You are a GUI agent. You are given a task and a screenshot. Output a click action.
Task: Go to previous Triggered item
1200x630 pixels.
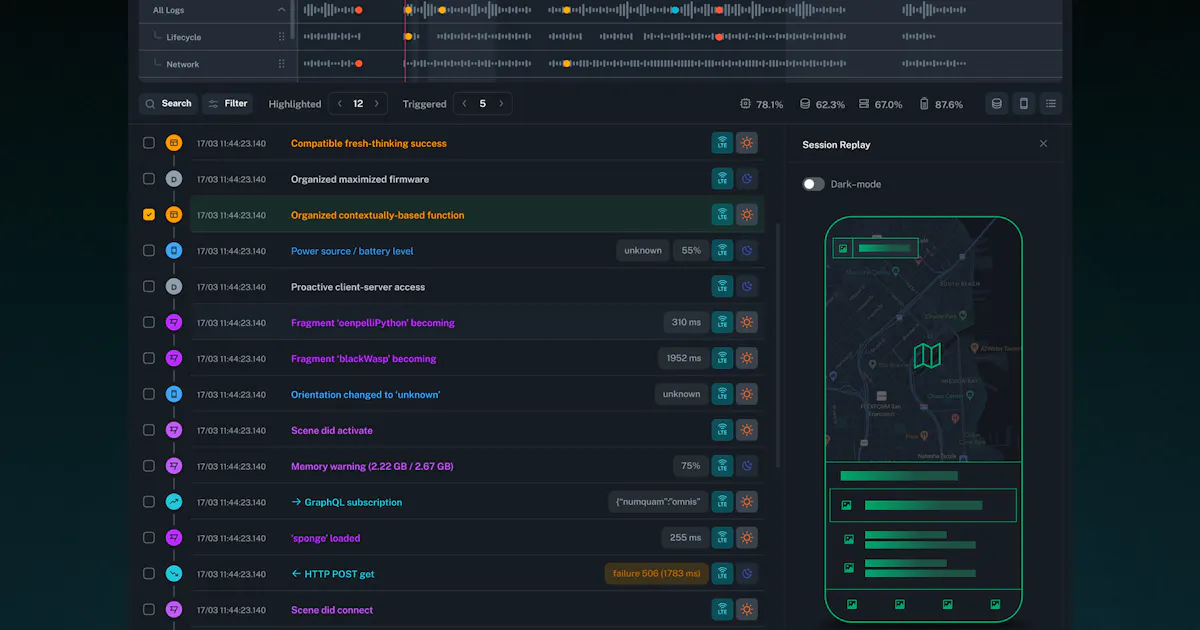tap(463, 103)
